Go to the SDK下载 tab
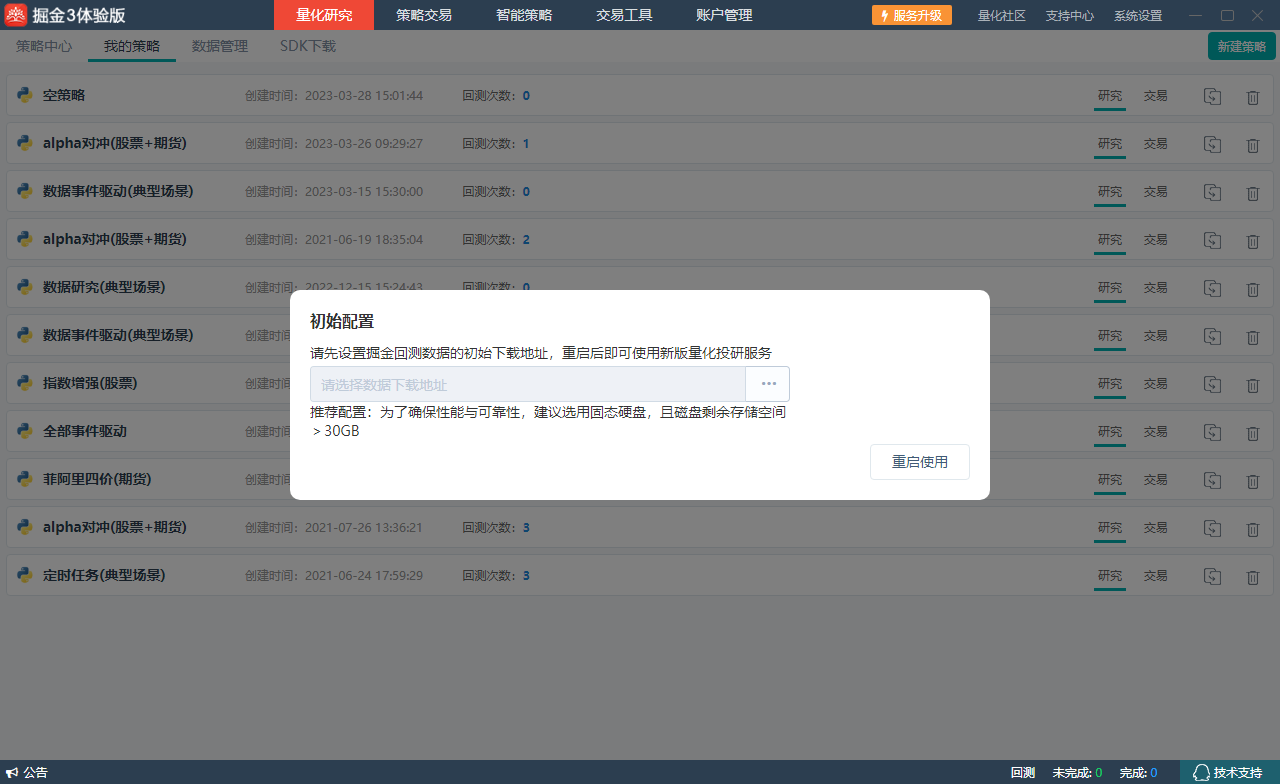The height and width of the screenshot is (784, 1280). click(308, 46)
